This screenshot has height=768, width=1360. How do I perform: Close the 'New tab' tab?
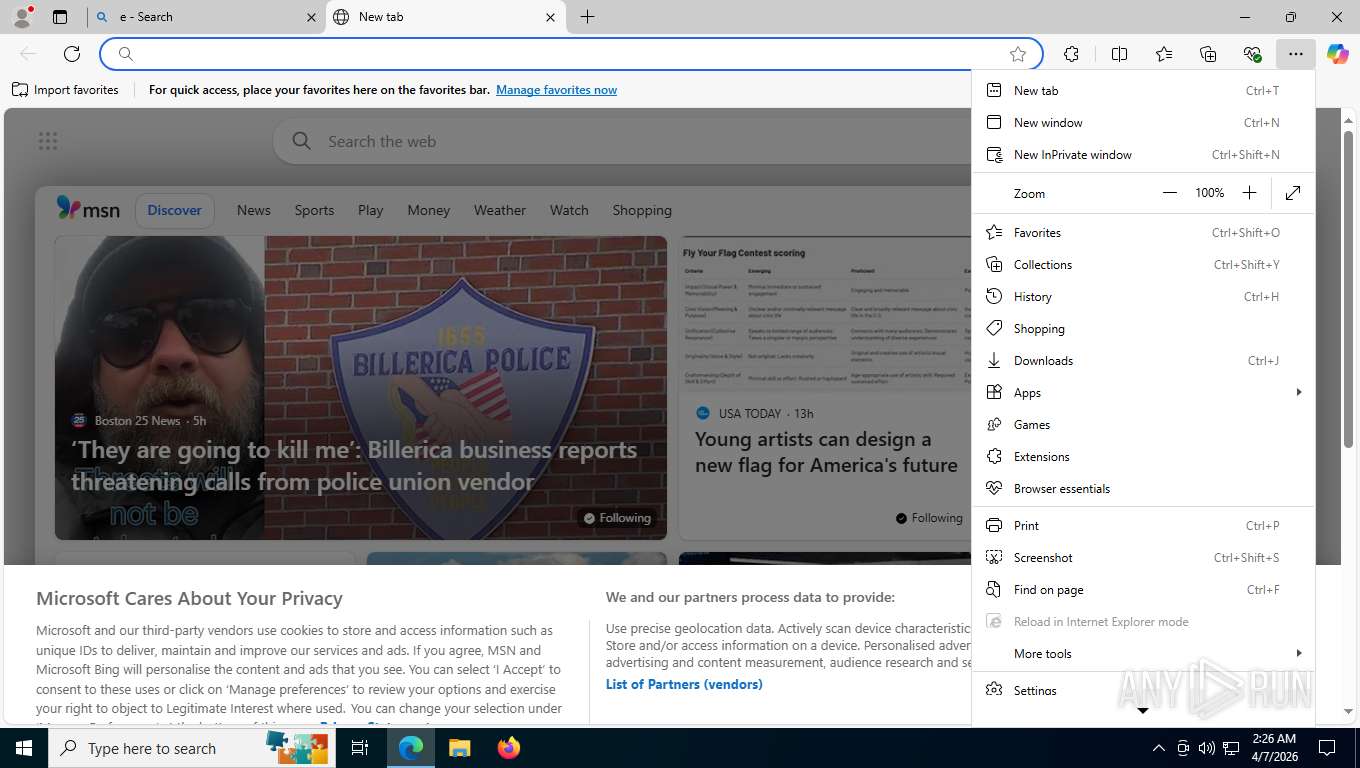point(551,17)
